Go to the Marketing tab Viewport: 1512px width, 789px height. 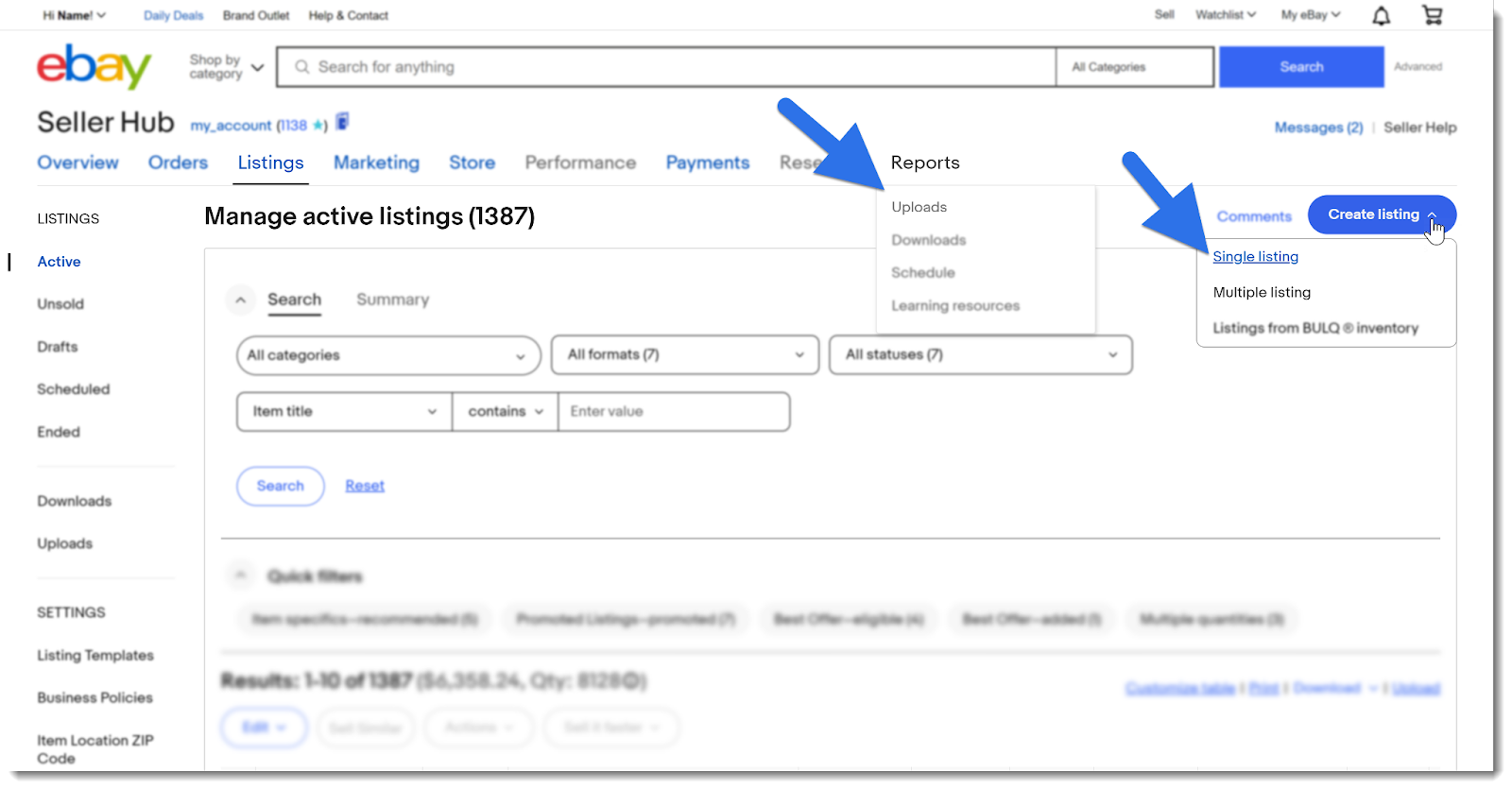coord(376,163)
